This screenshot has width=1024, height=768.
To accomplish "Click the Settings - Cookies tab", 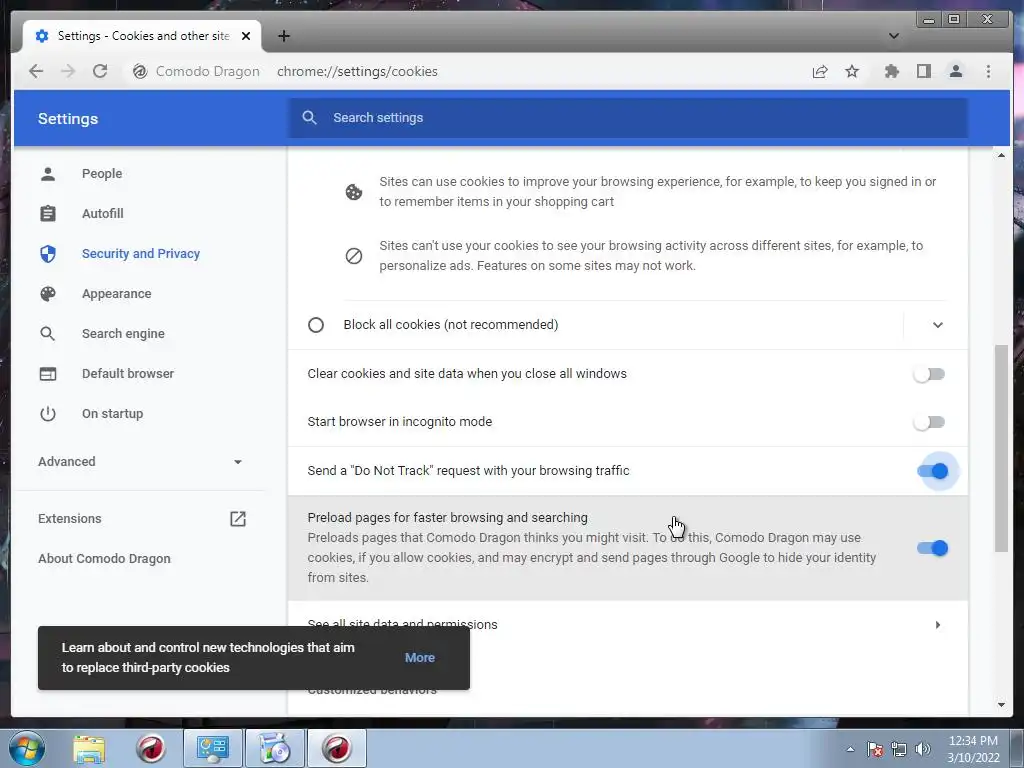I will tap(142, 36).
